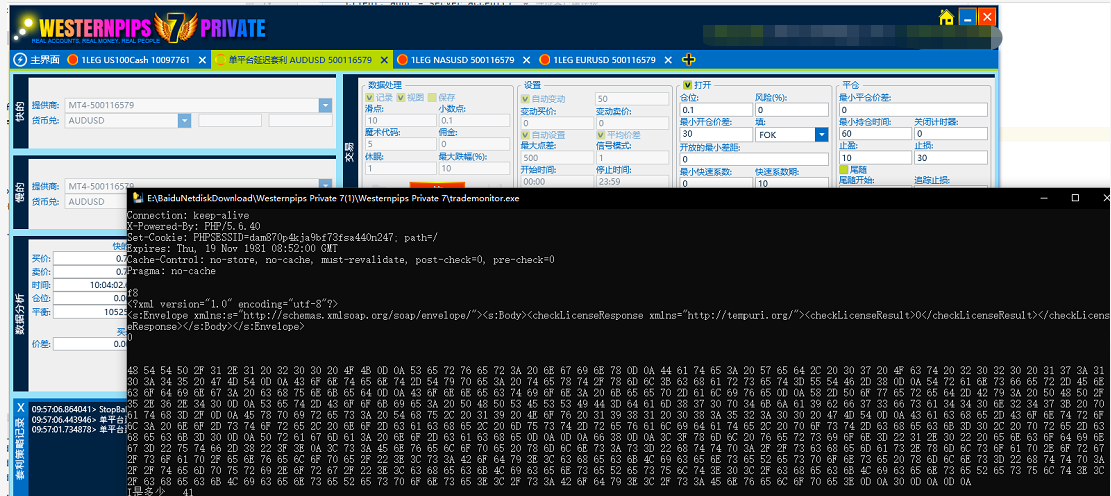Click the 开始时间 field showing 00:00
1111x496 pixels.
(x=556, y=181)
